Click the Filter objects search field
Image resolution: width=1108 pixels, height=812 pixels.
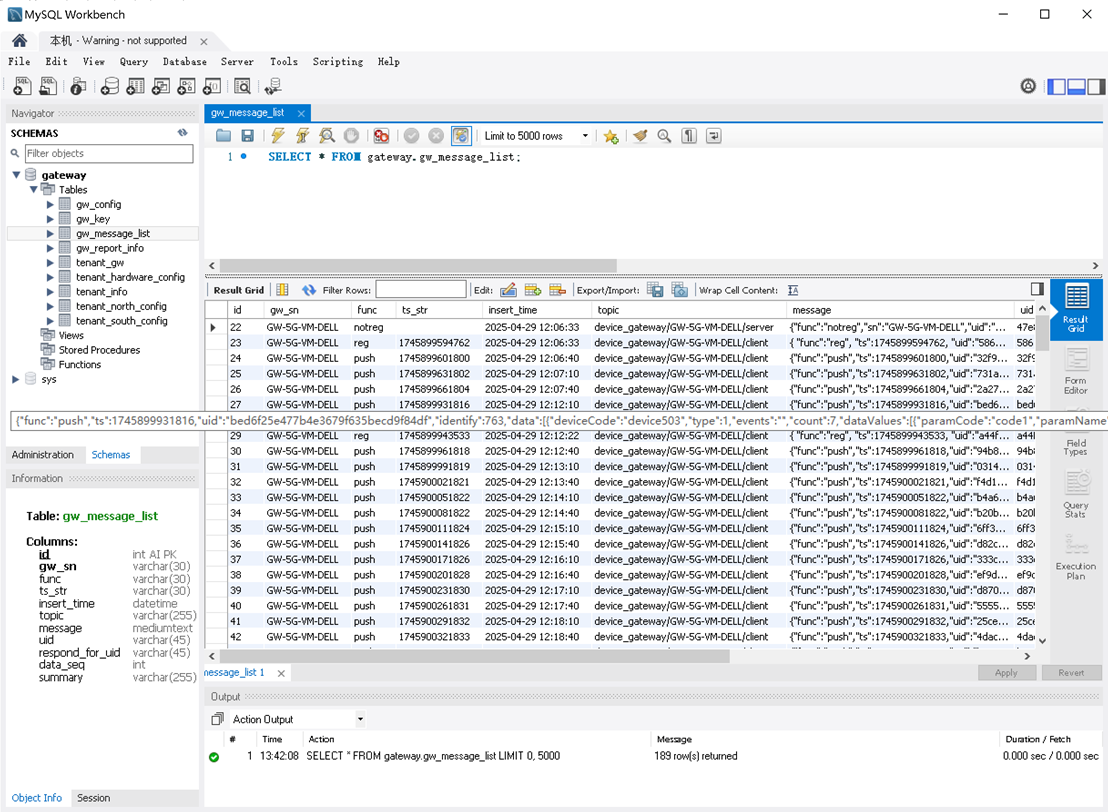109,153
